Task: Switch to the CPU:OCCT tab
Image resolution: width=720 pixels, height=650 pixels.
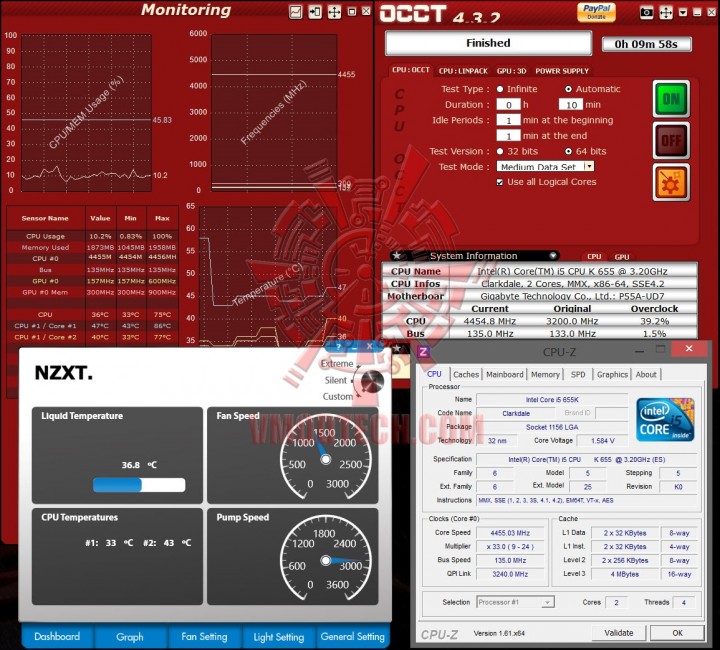Action: click(411, 70)
